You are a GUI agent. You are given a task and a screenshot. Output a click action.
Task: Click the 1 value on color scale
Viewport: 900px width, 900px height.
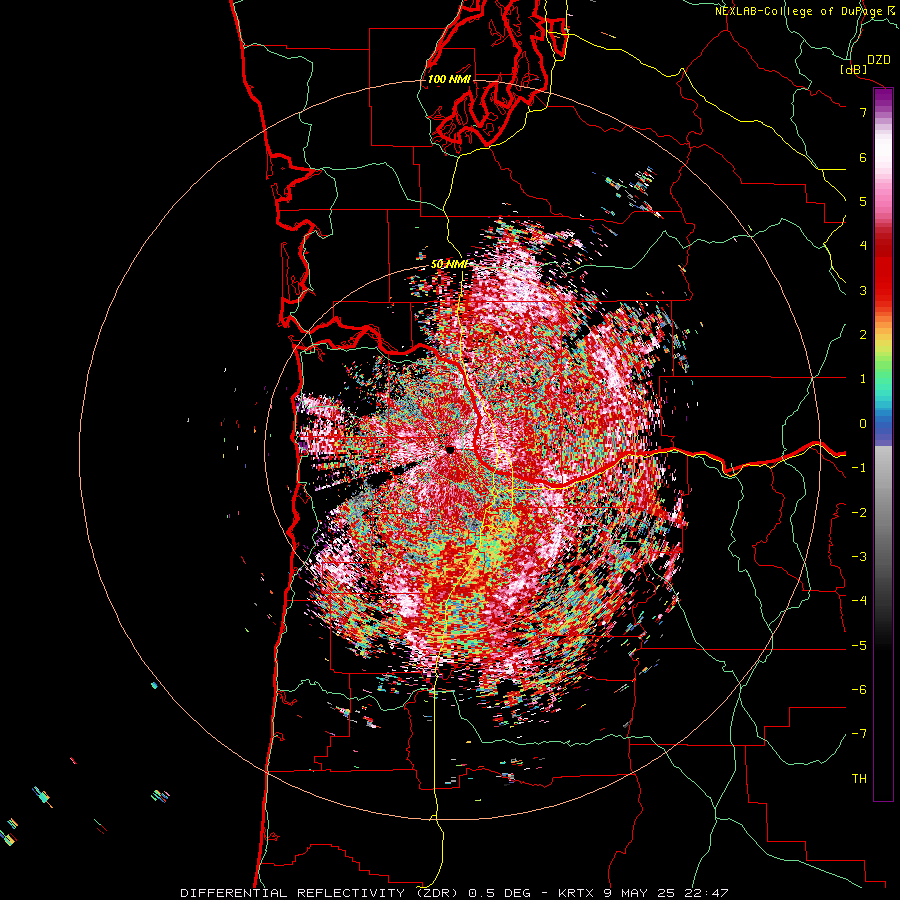[x=863, y=379]
